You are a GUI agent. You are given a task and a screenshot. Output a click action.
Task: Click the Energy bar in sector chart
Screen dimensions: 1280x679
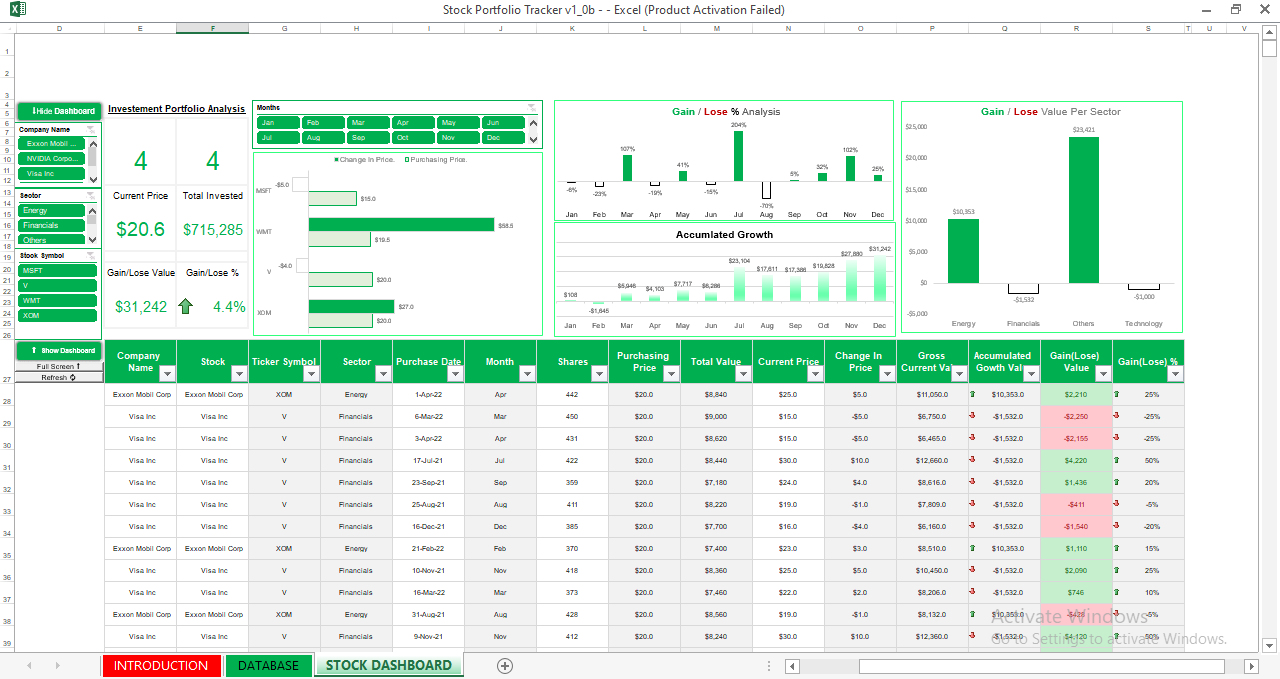tap(963, 251)
